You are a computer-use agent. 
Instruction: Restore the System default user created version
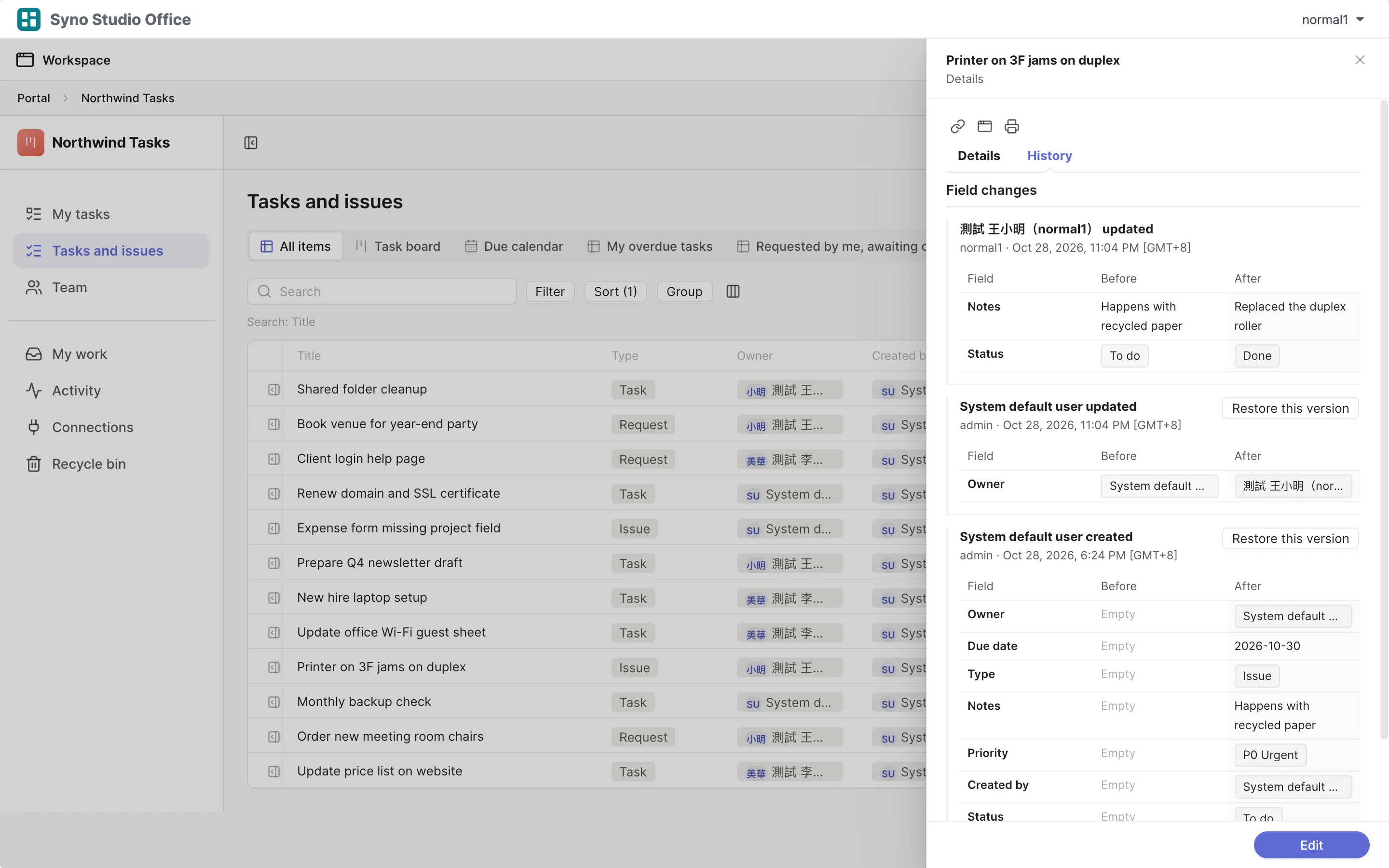[1290, 539]
